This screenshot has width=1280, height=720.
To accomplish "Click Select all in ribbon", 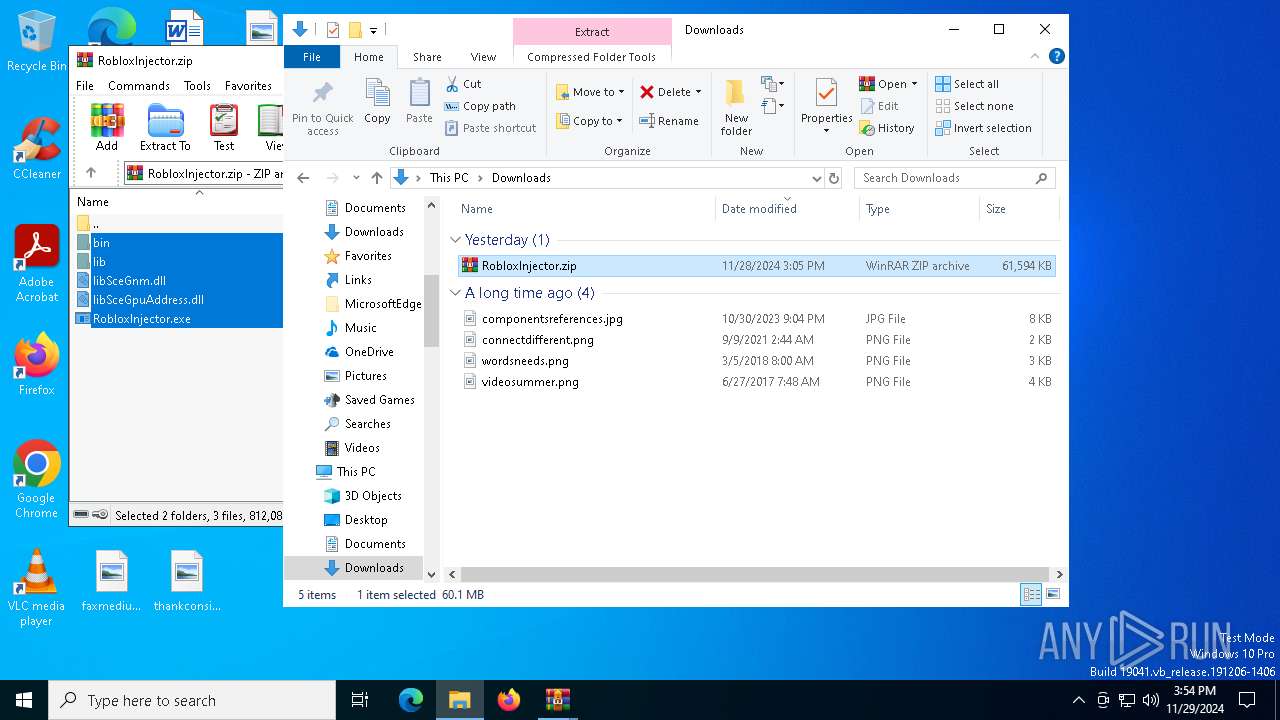I will point(967,84).
